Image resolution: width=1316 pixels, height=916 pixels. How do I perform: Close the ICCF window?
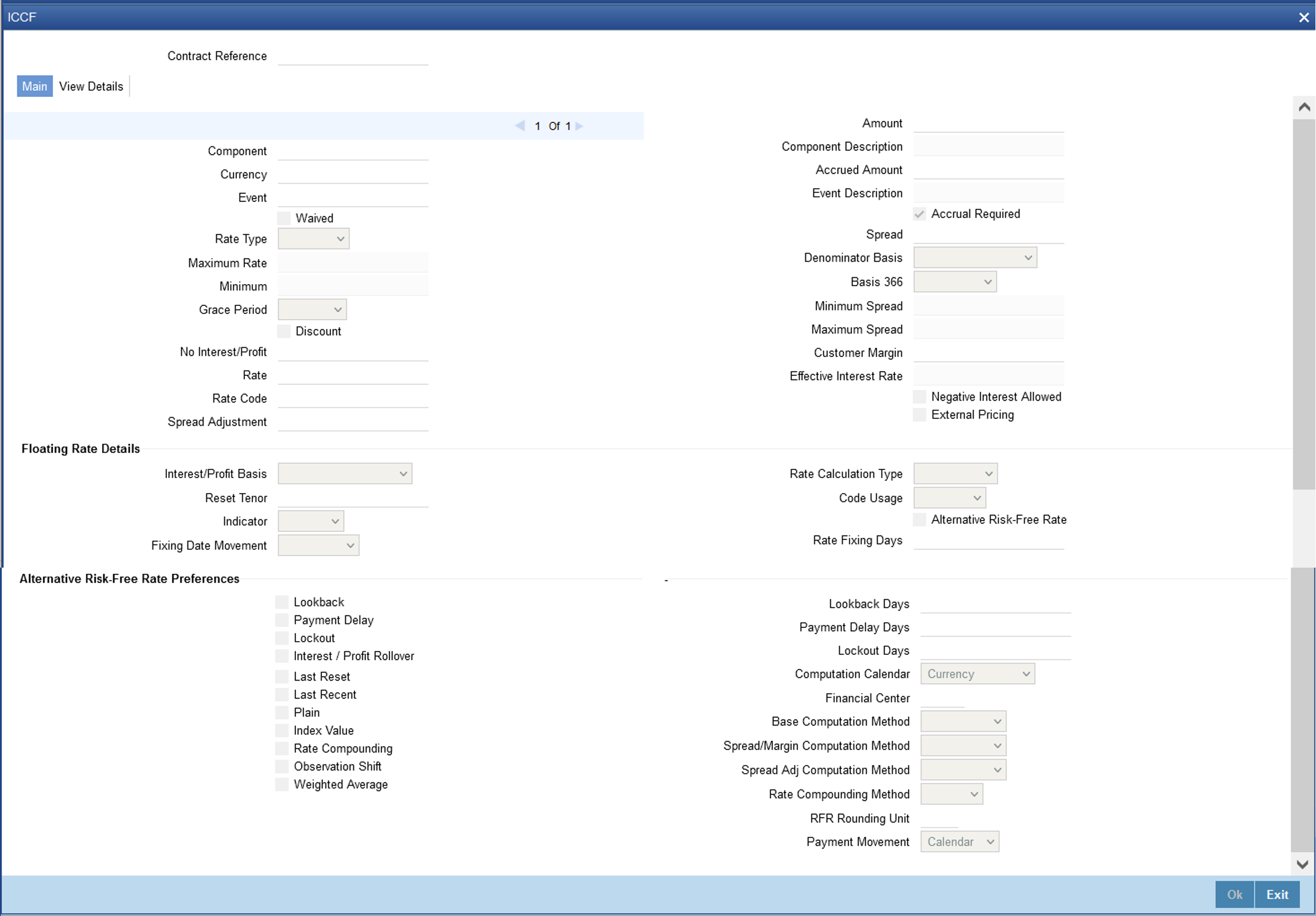[1303, 17]
